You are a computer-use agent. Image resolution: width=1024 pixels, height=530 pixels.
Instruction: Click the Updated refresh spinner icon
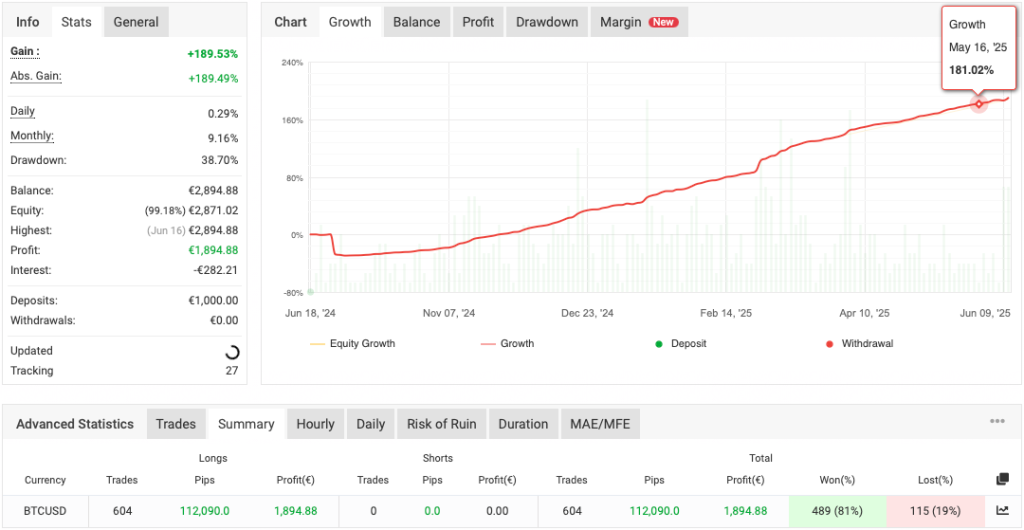(x=232, y=352)
